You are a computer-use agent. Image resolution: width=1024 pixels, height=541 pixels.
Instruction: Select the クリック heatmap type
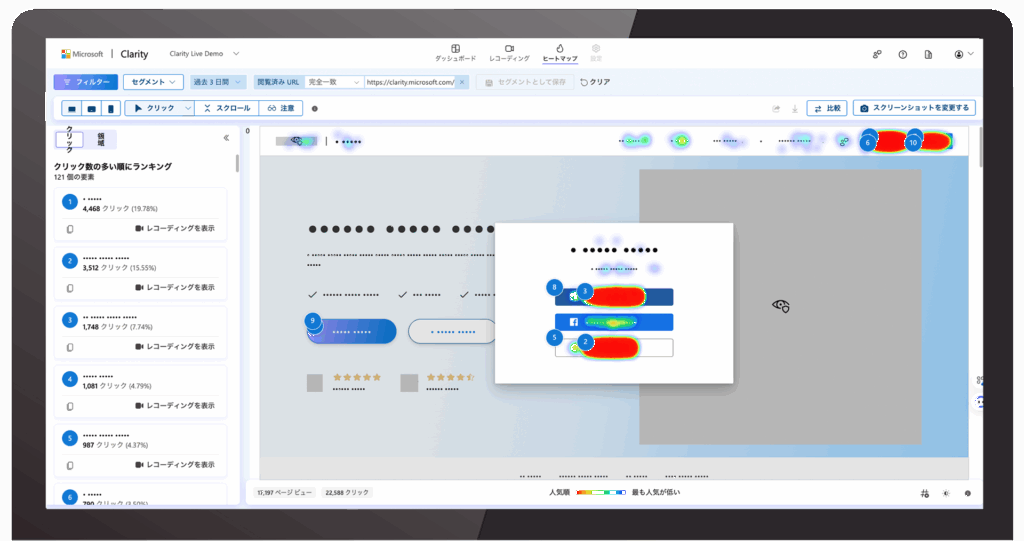(x=154, y=108)
